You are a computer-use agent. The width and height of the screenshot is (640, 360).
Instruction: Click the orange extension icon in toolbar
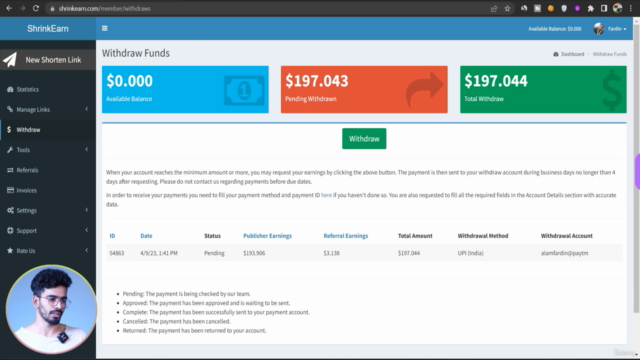click(551, 8)
